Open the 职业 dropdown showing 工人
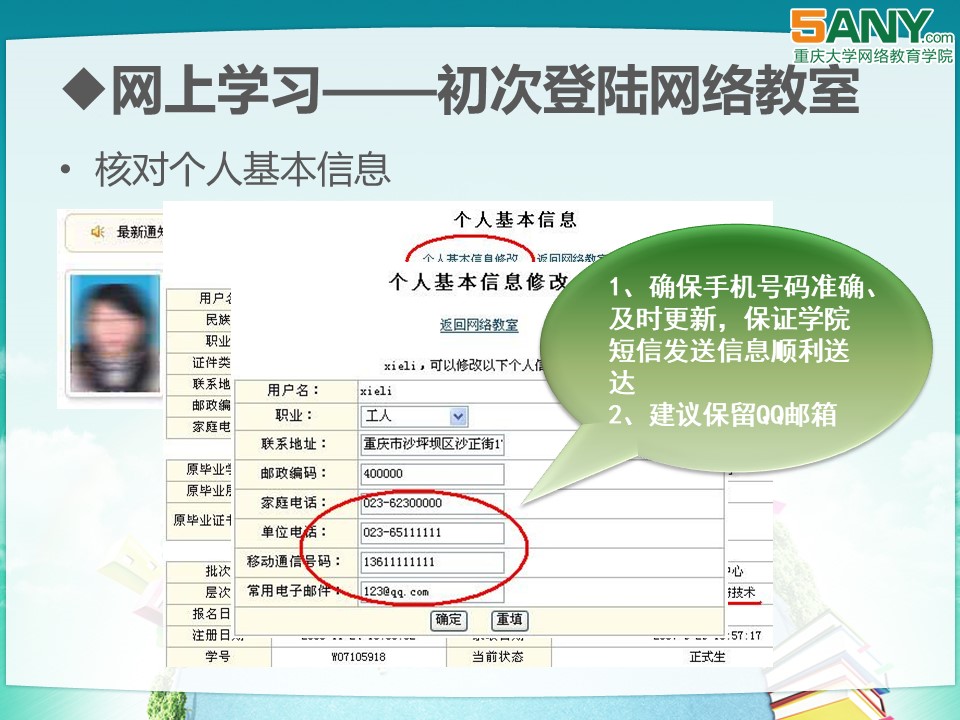The image size is (960, 720). point(414,416)
